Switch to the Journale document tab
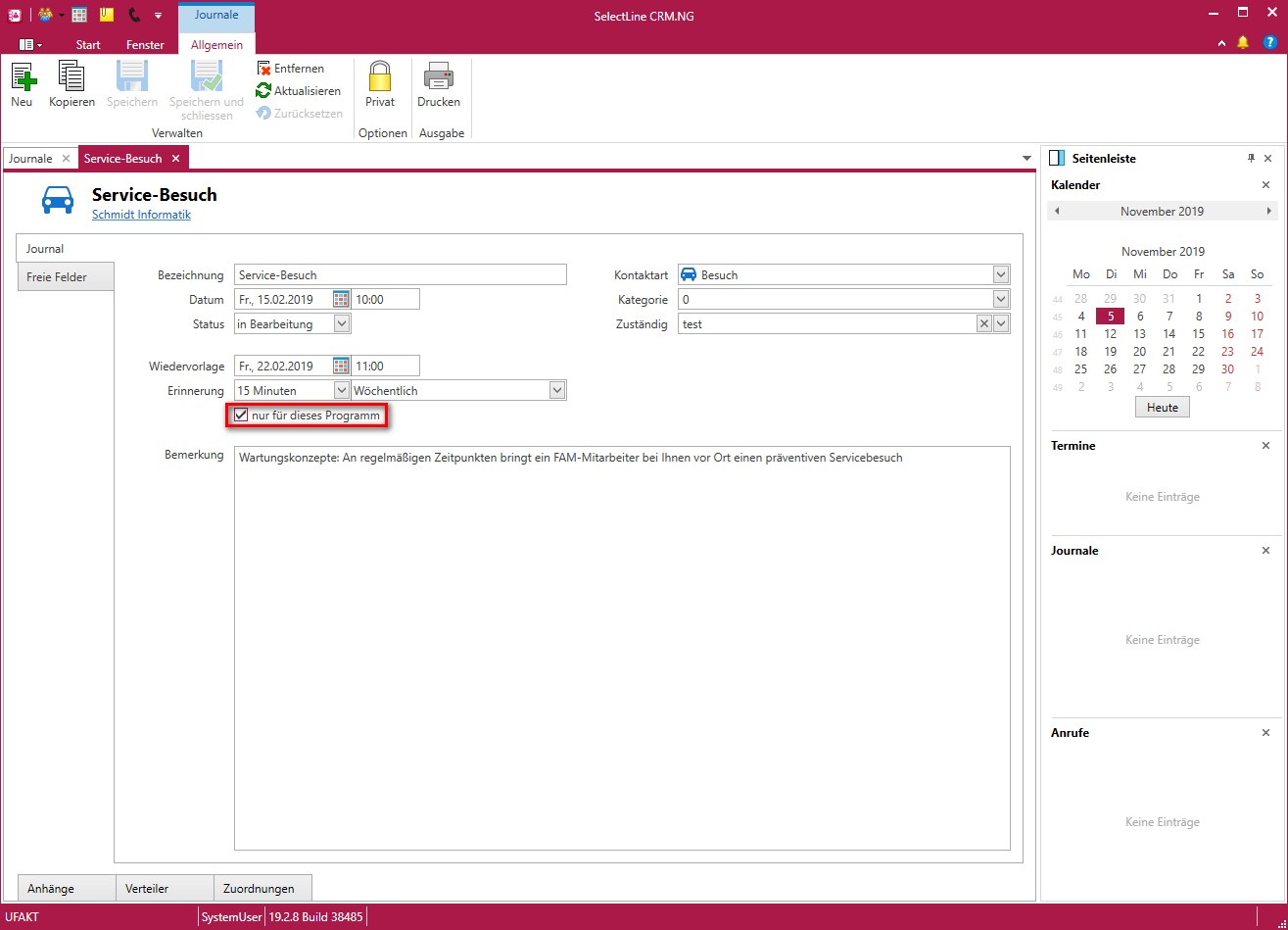The width and height of the screenshot is (1288, 930). (x=30, y=158)
